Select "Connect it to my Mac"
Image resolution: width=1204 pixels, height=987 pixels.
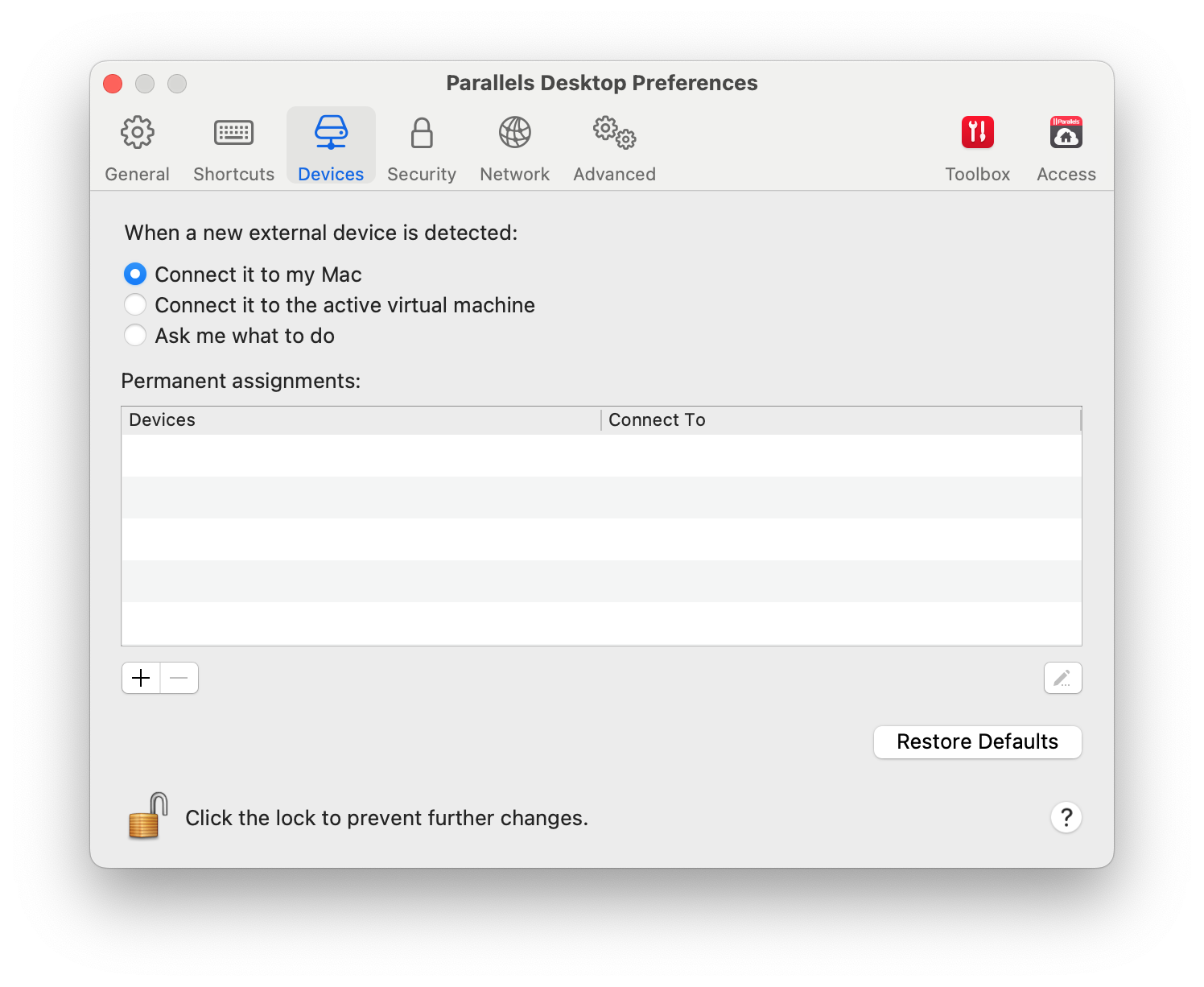tap(135, 275)
